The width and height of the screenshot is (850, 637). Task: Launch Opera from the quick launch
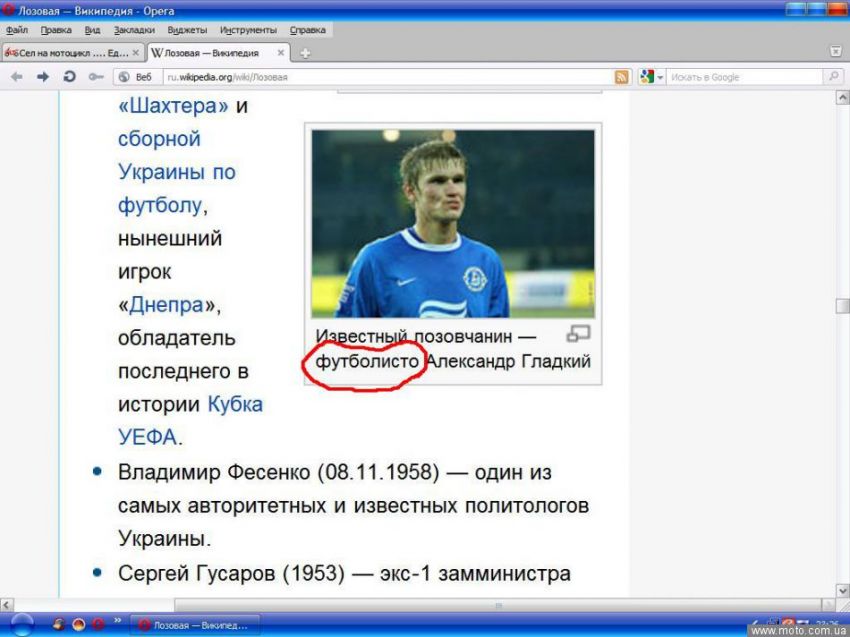(x=98, y=625)
